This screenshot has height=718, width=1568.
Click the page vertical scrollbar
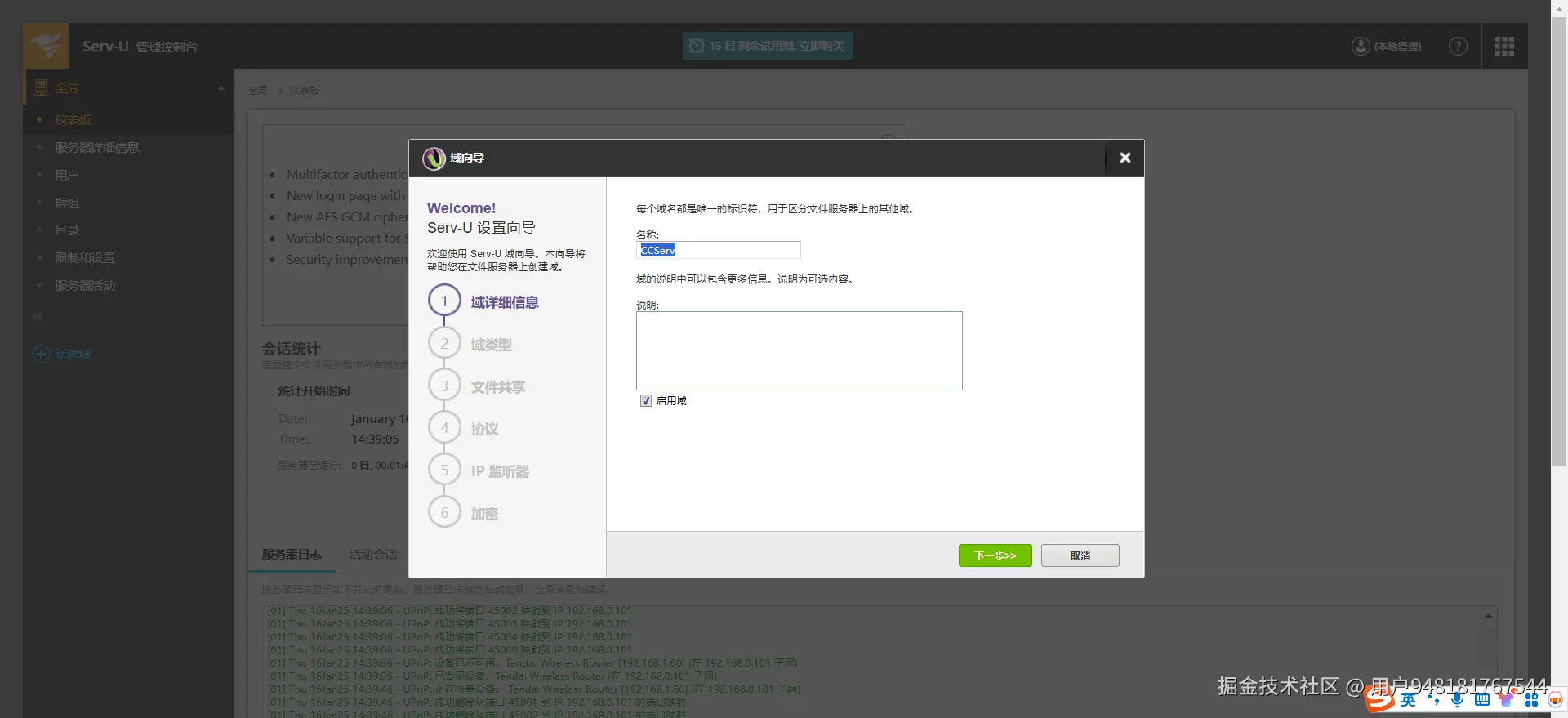click(x=1559, y=241)
